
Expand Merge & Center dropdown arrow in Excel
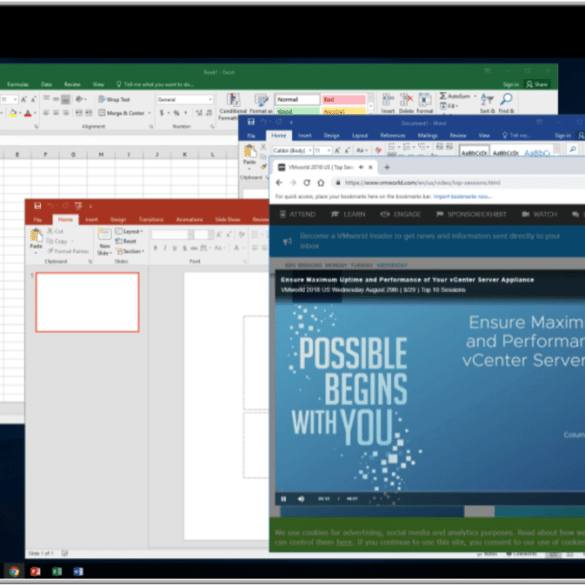(149, 113)
